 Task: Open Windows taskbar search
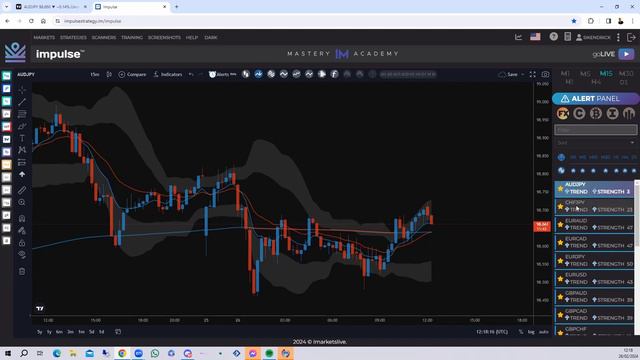[24, 353]
